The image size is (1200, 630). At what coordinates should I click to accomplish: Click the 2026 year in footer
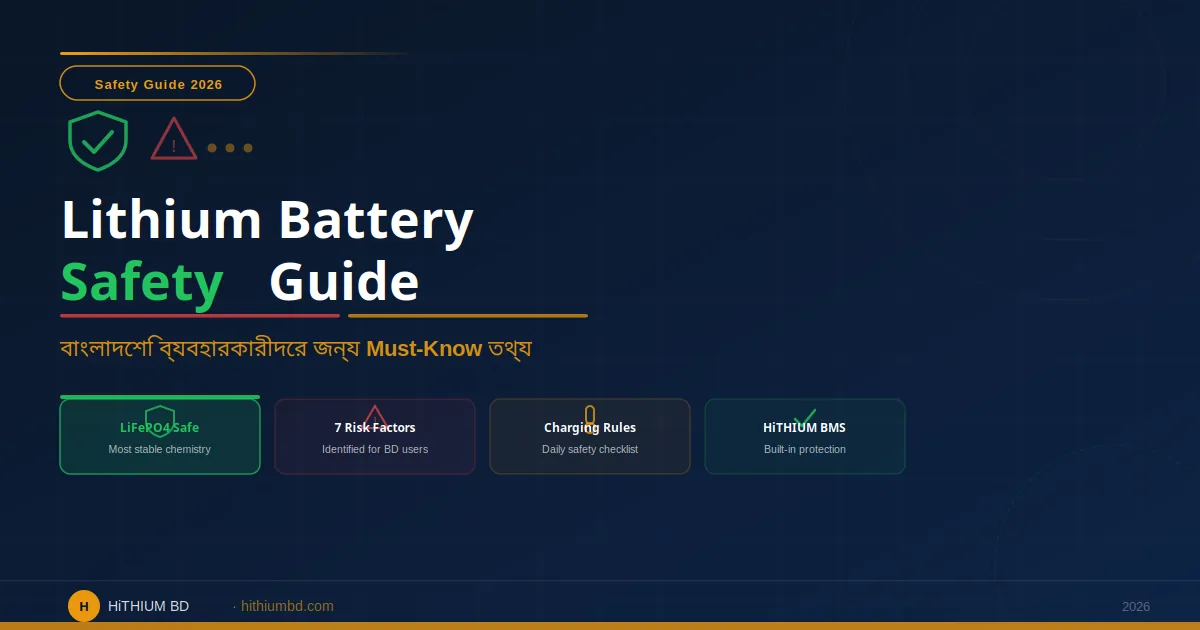tap(1136, 607)
